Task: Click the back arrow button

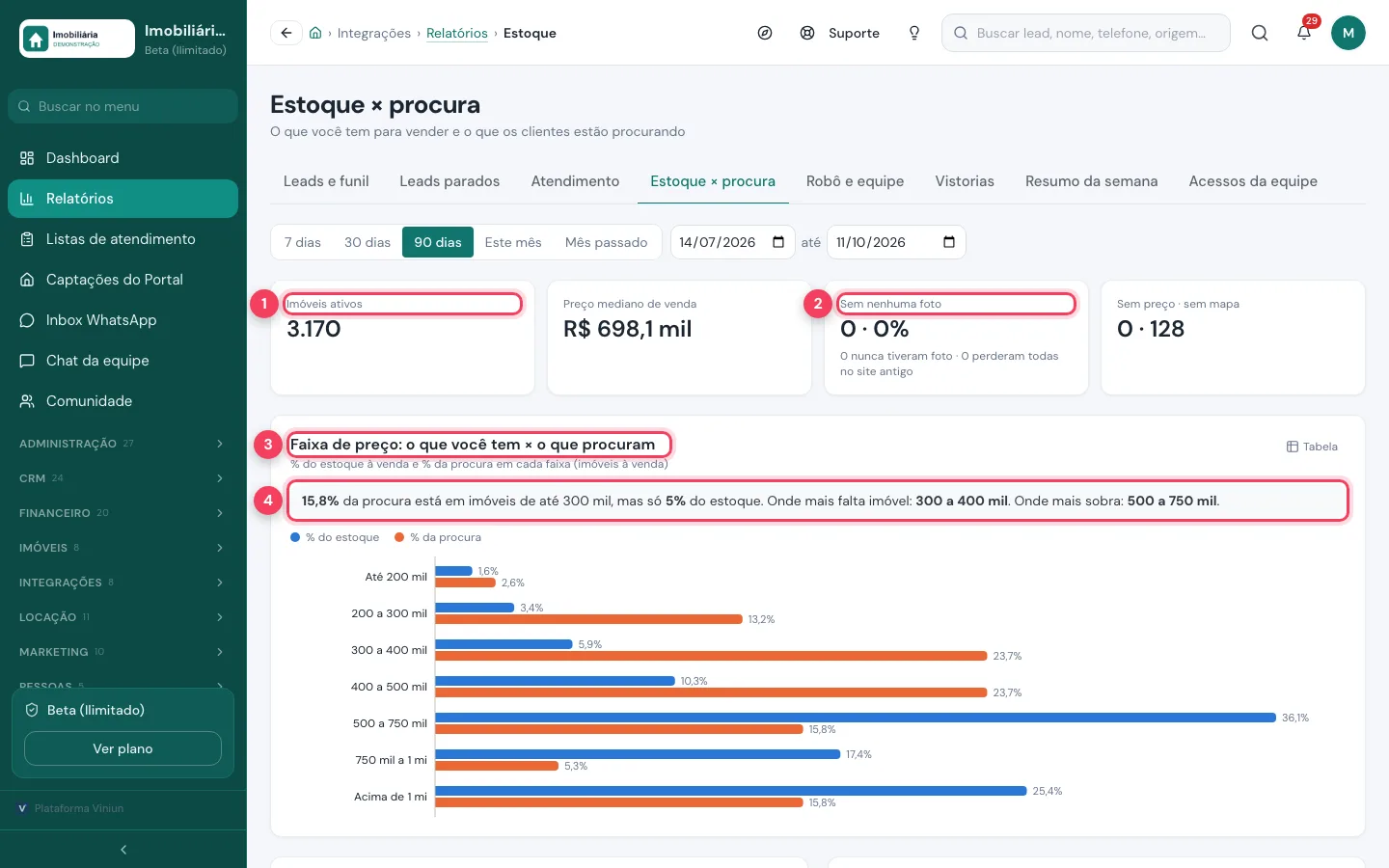Action: [286, 33]
